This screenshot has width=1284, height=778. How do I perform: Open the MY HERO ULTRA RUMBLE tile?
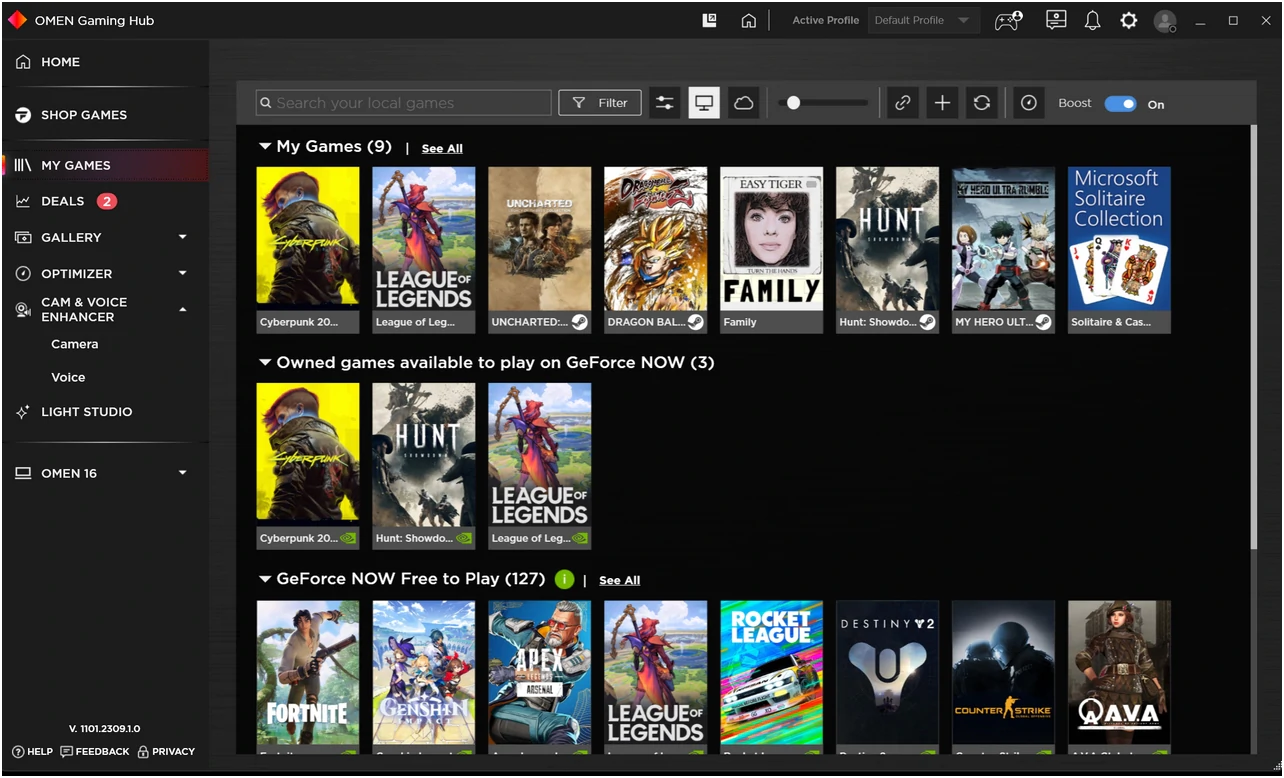tap(1004, 249)
